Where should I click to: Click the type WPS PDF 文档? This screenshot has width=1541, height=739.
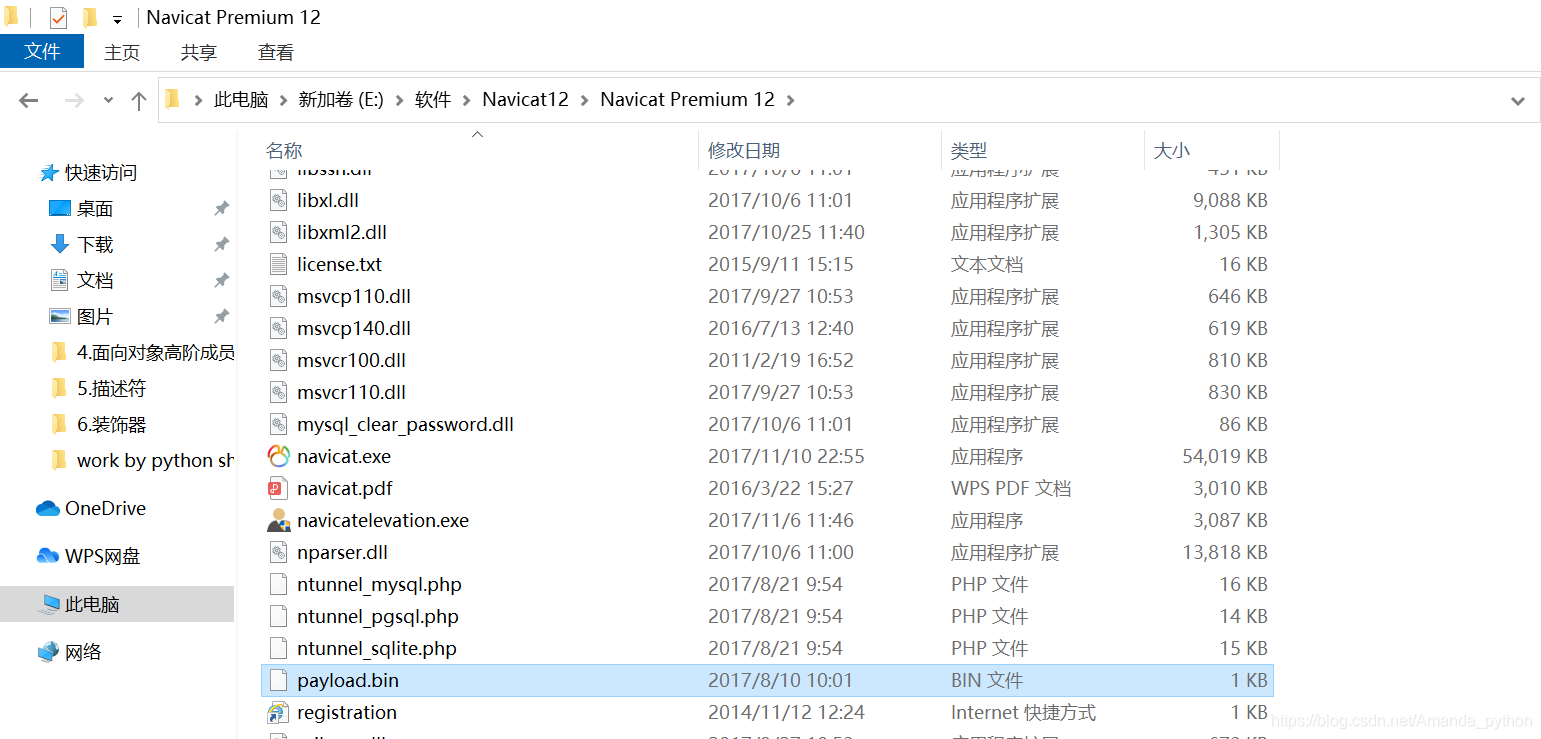tap(1011, 488)
